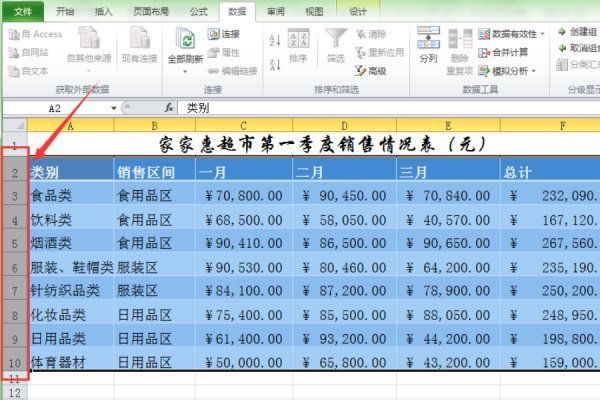
Task: Click cell 体育器材
Action: pos(70,359)
